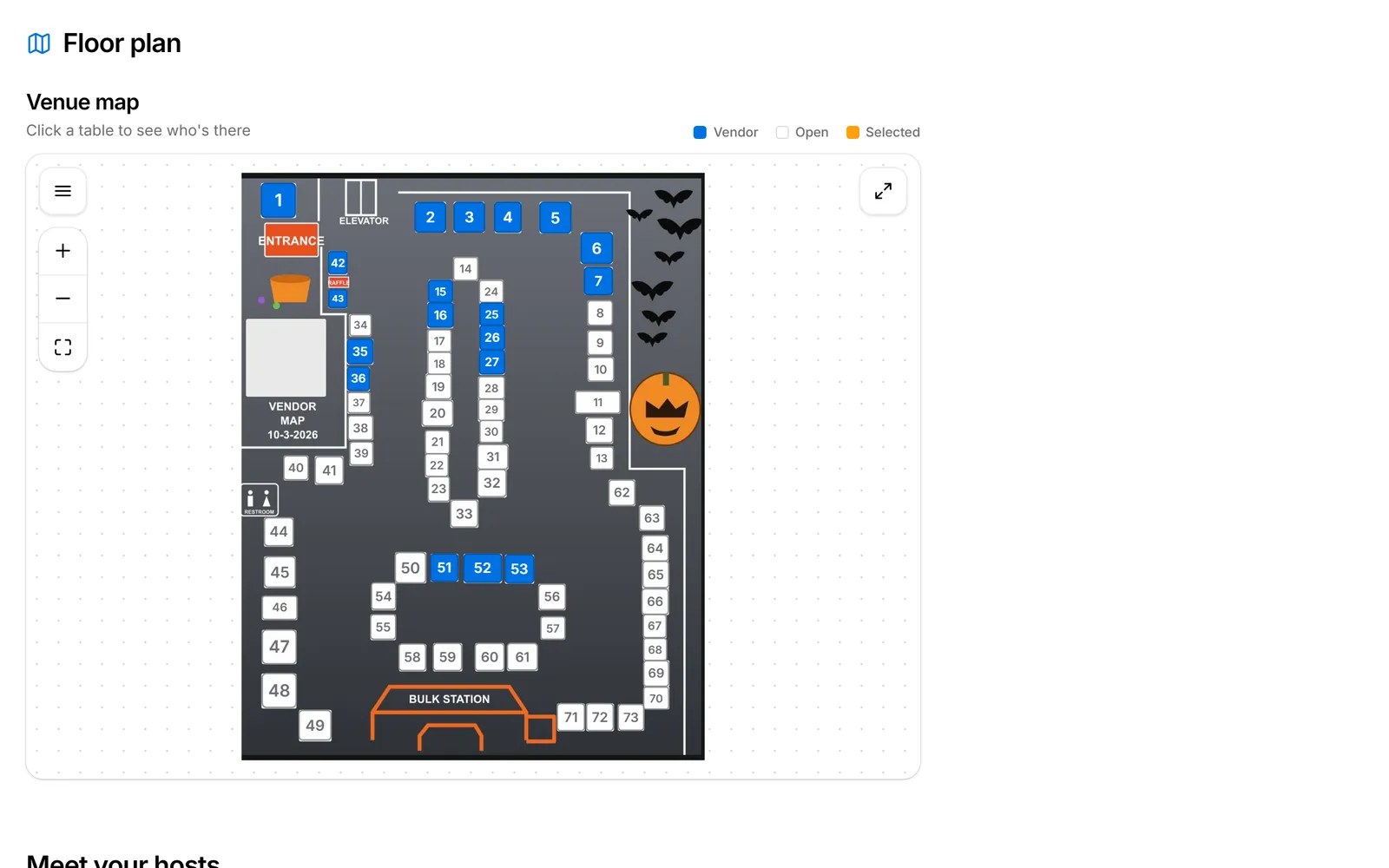Zoom in with the plus button
The image size is (1389, 868).
pyautogui.click(x=63, y=251)
